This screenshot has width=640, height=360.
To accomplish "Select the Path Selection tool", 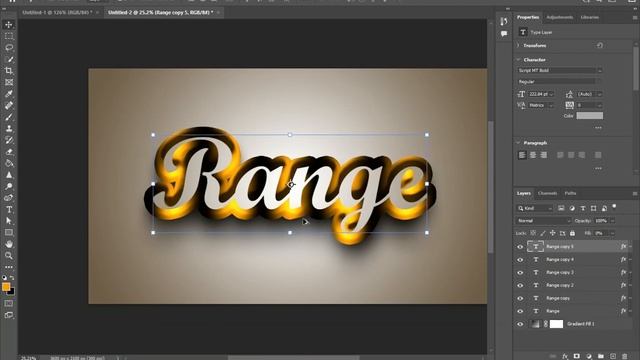I will 9,221.
